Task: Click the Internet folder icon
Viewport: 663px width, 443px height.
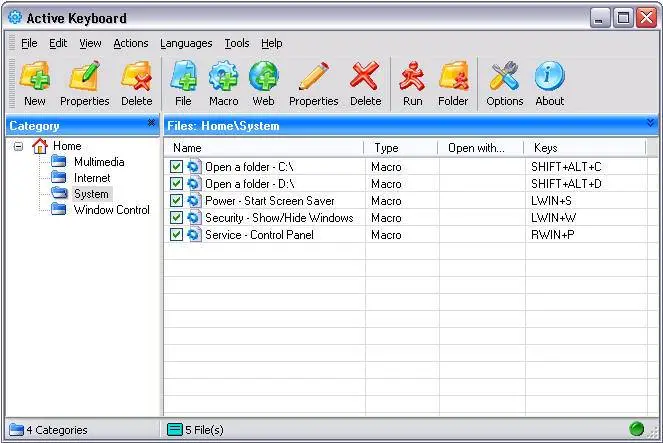Action: pyautogui.click(x=59, y=178)
